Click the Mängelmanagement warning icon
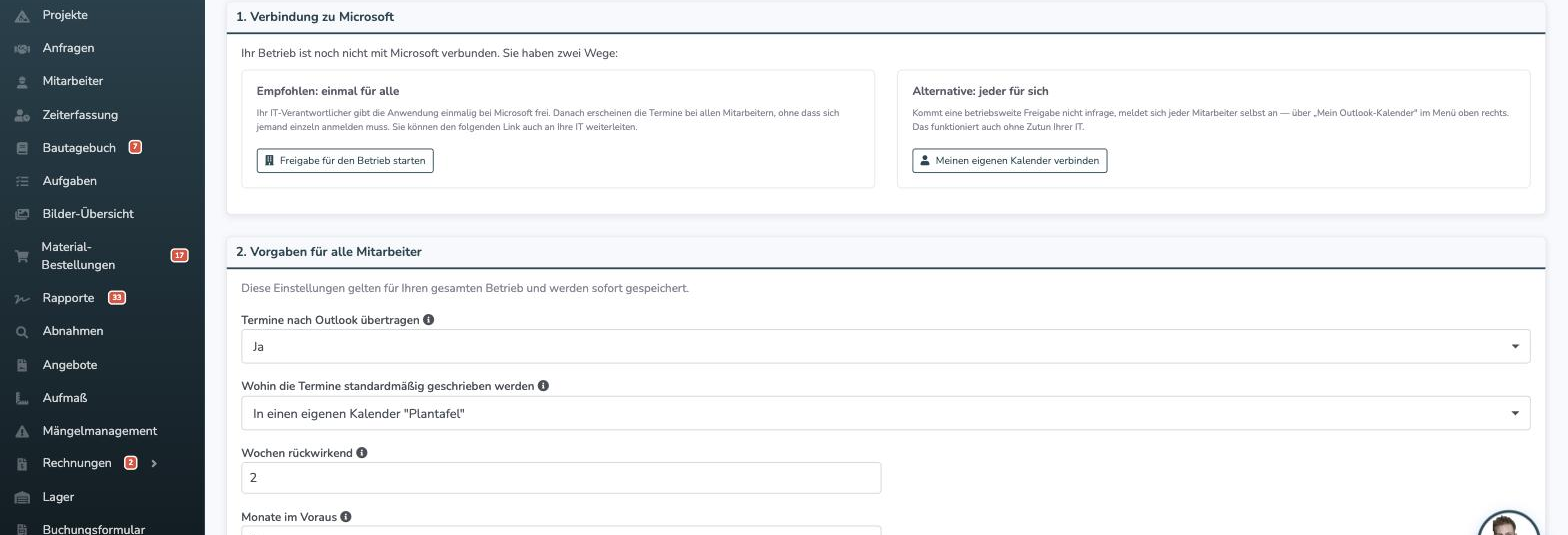This screenshot has width=1568, height=535. pyautogui.click(x=22, y=432)
